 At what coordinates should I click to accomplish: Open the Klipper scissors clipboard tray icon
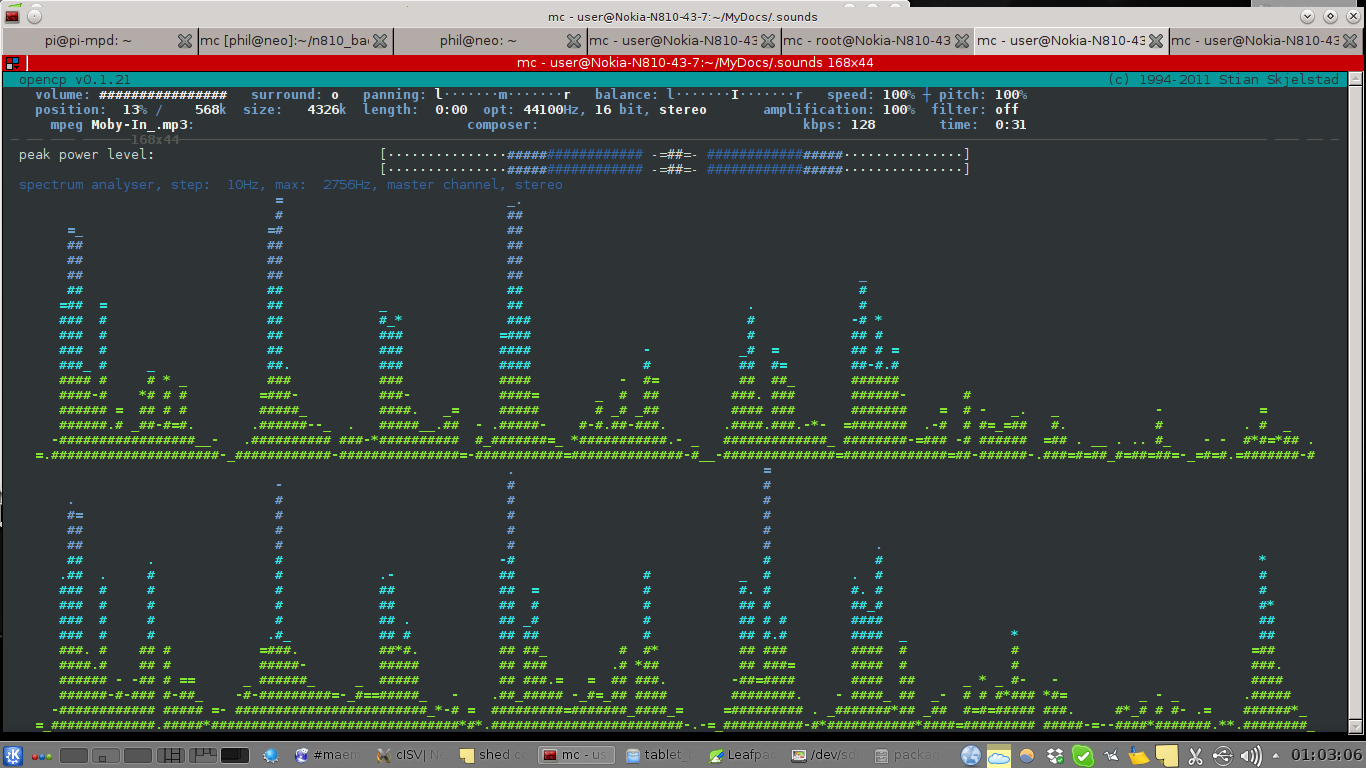click(x=1195, y=755)
